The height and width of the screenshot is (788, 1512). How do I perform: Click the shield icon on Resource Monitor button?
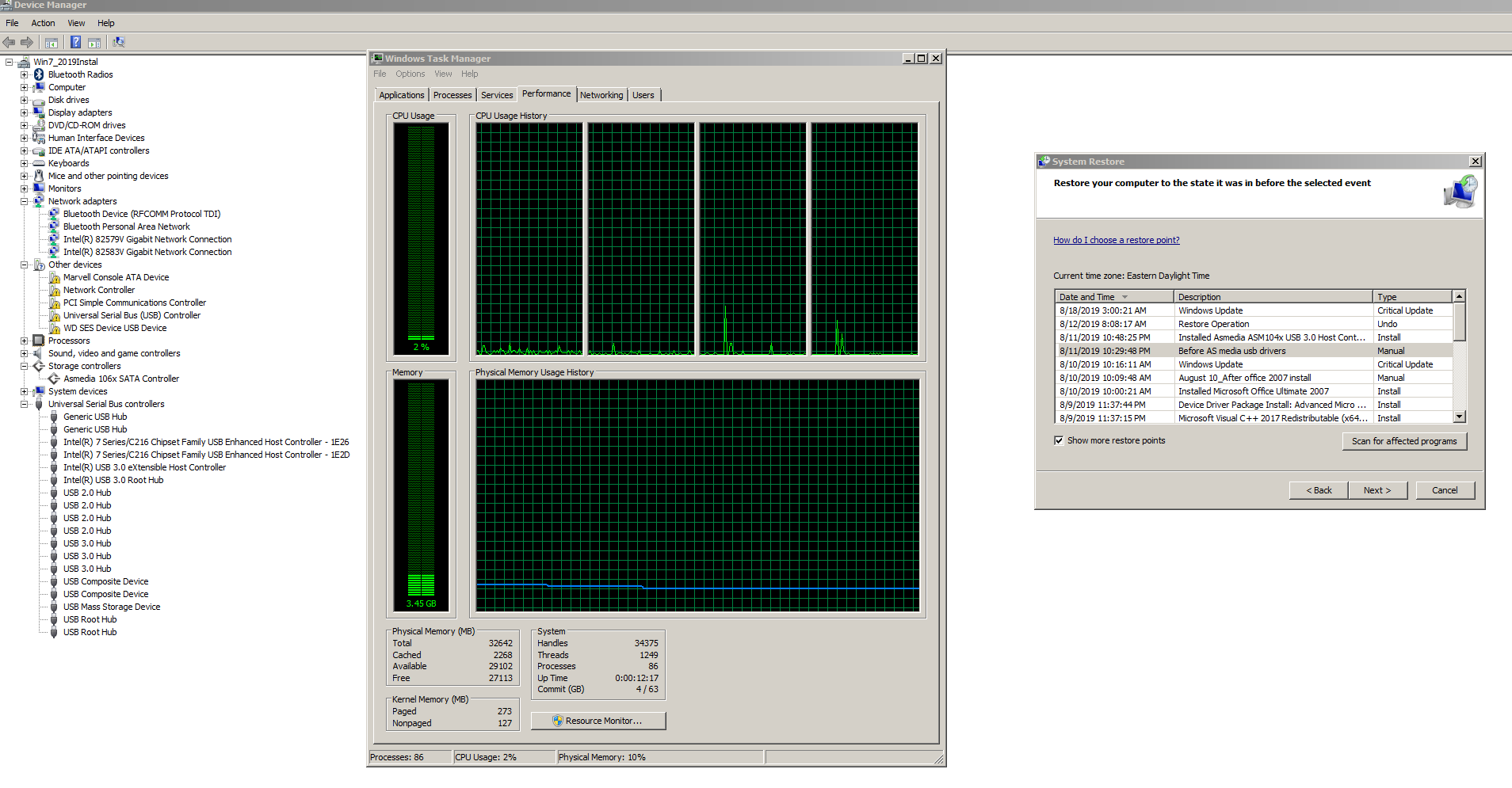(557, 721)
